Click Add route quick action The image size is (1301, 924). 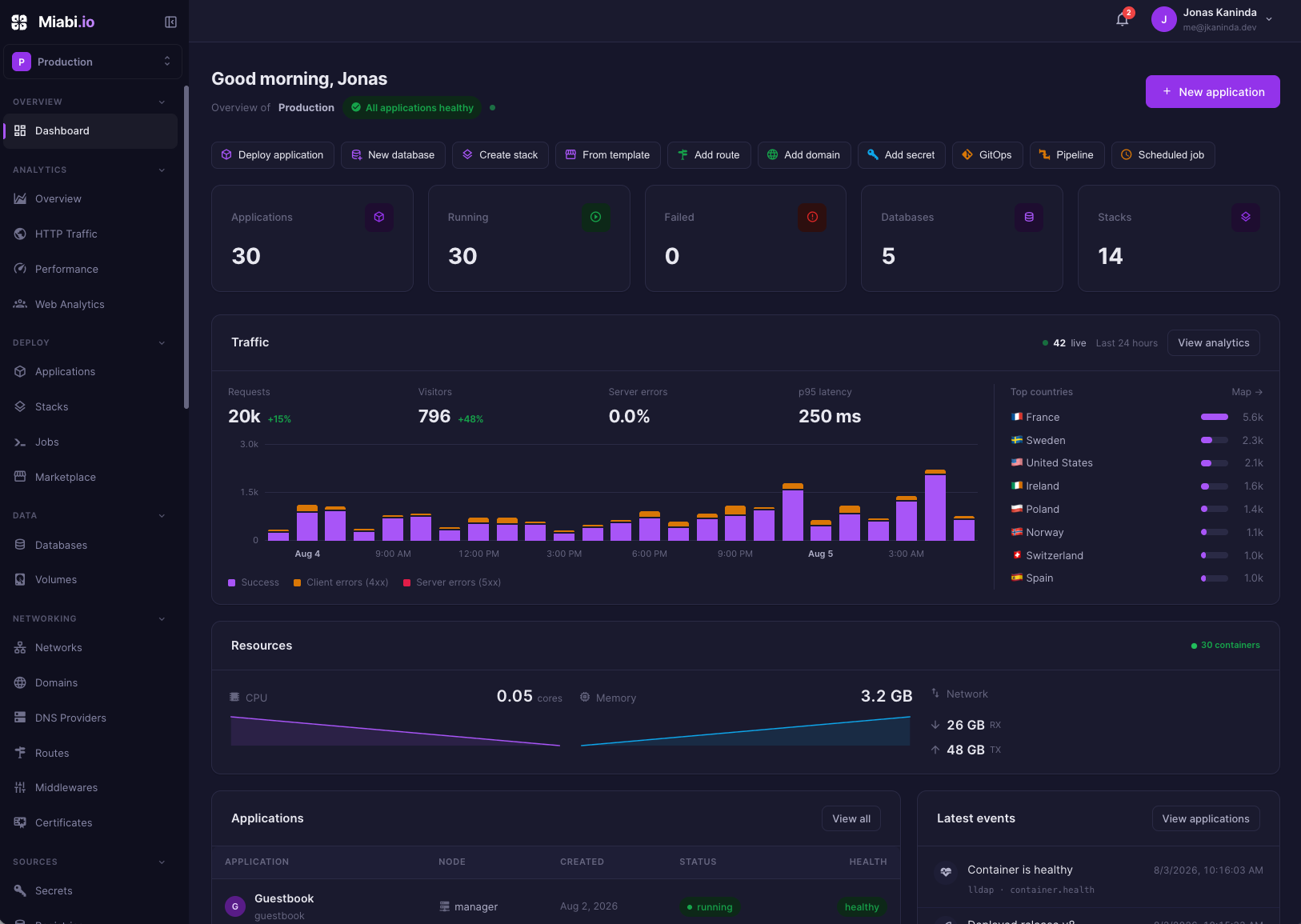(x=709, y=155)
